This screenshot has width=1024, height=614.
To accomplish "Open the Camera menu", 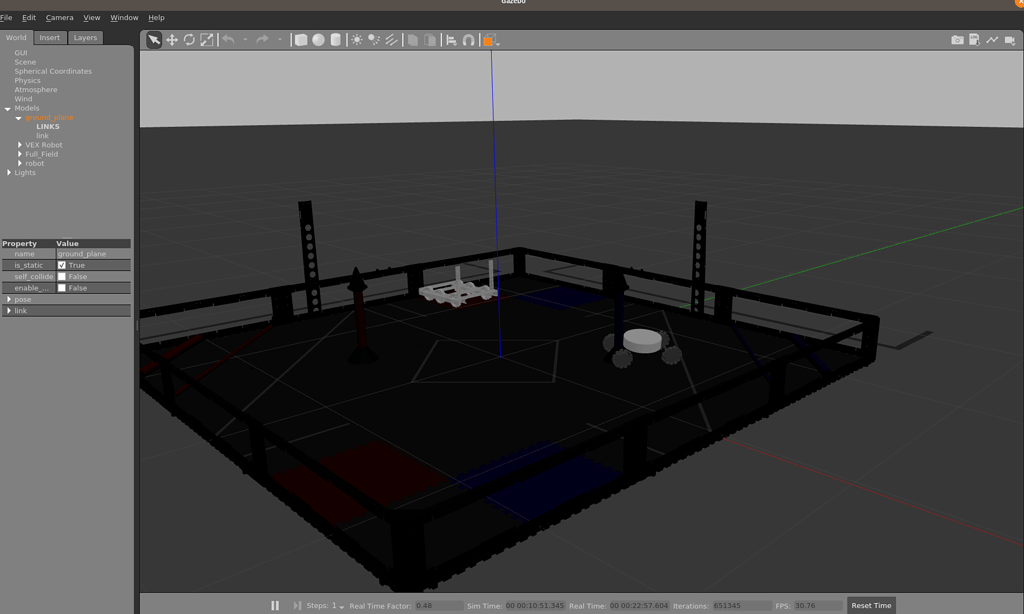I will pos(59,17).
